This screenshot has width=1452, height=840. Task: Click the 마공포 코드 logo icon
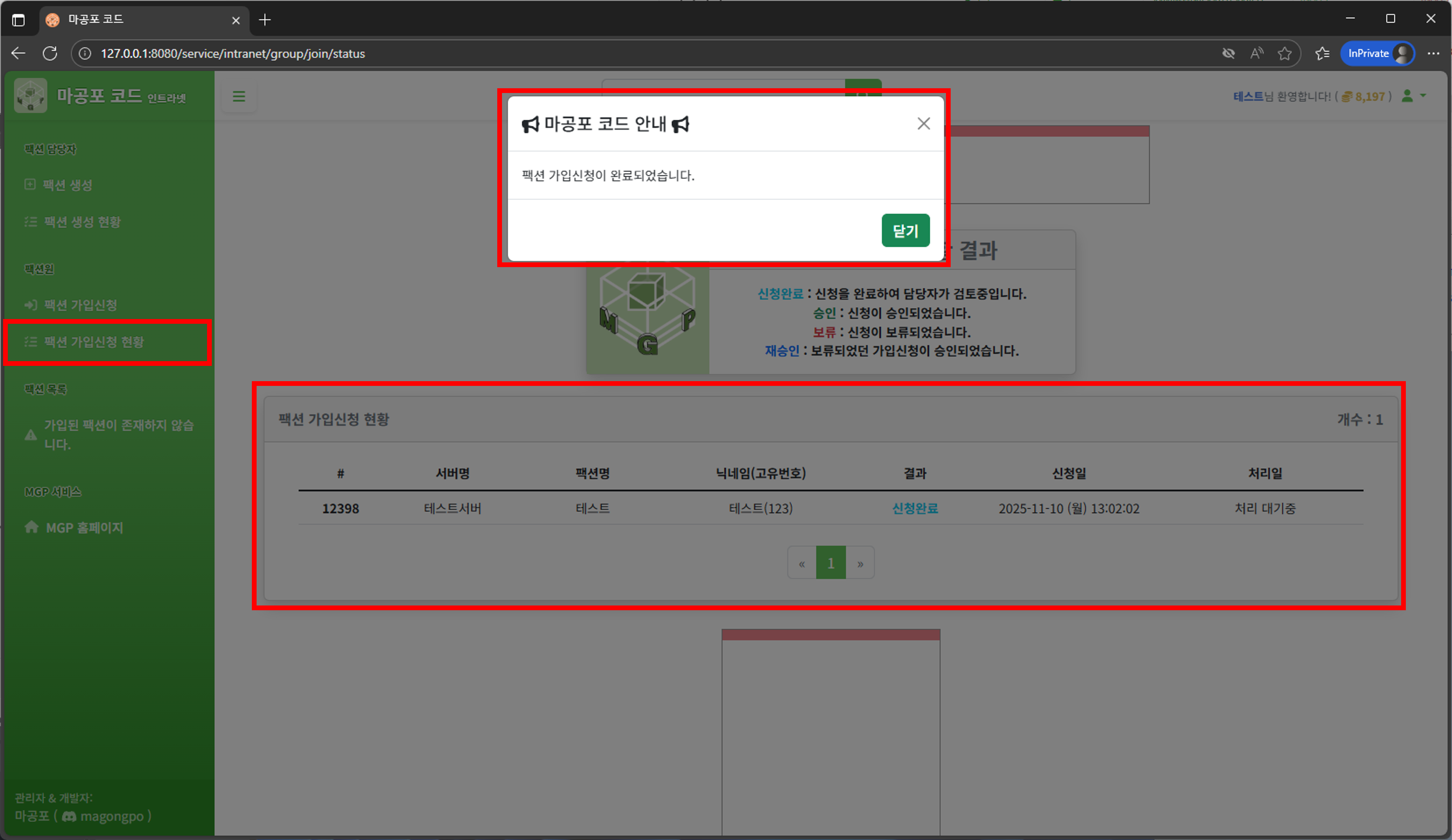tap(31, 96)
